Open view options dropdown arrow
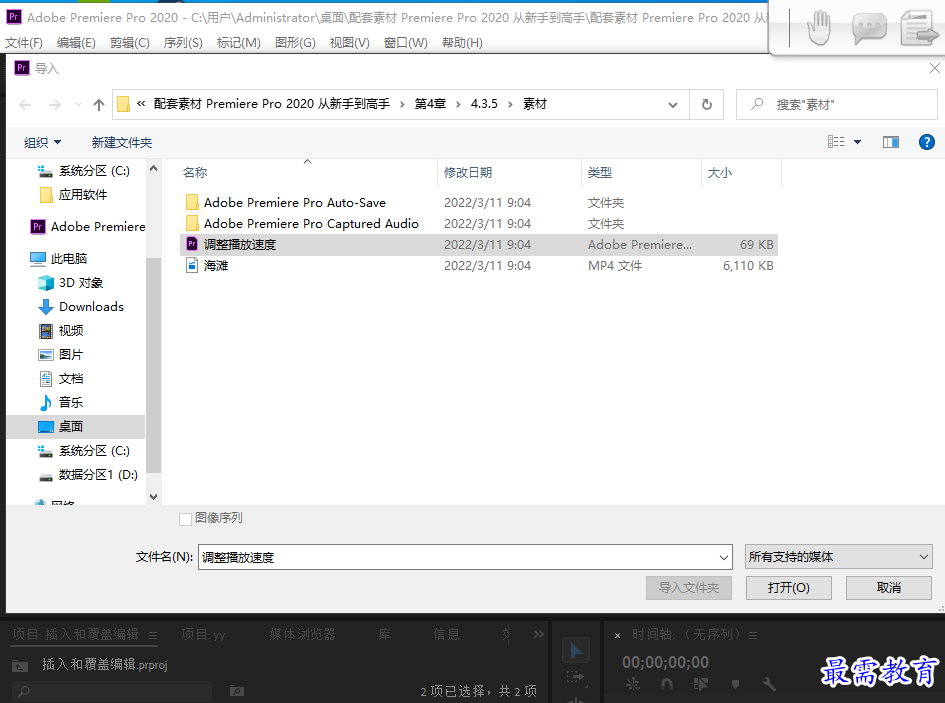 pyautogui.click(x=858, y=142)
